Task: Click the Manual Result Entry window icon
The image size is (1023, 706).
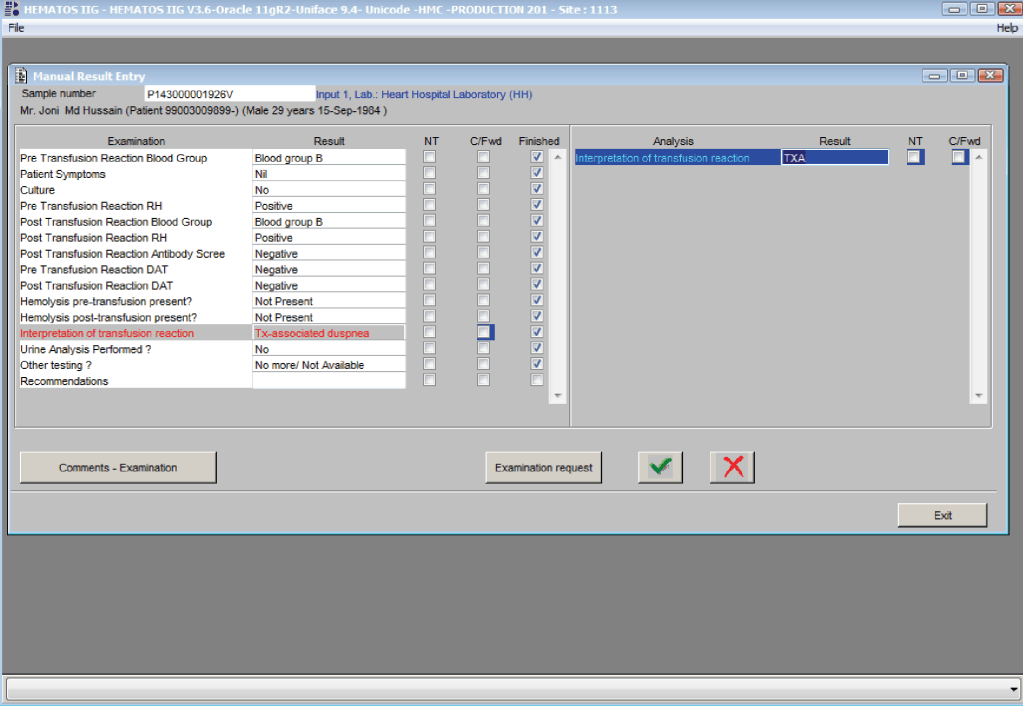Action: coord(22,76)
